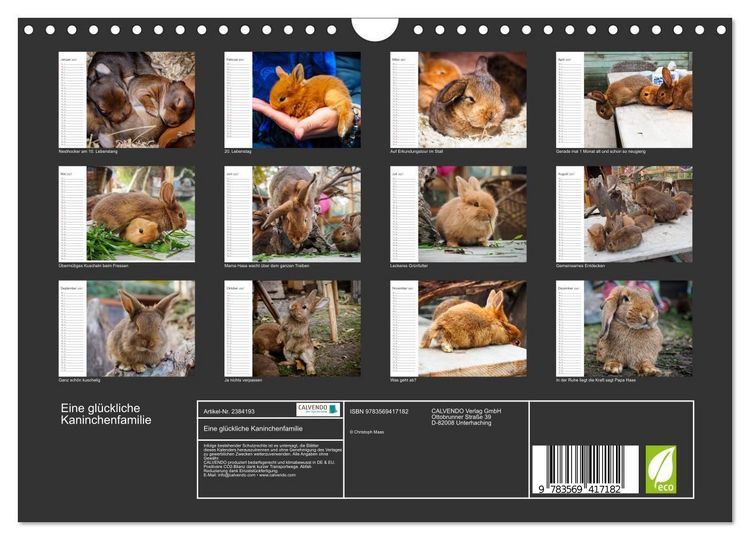Image resolution: width=750 pixels, height=540 pixels.
Task: Click copyright '© Christoph Maas'
Action: (367, 432)
